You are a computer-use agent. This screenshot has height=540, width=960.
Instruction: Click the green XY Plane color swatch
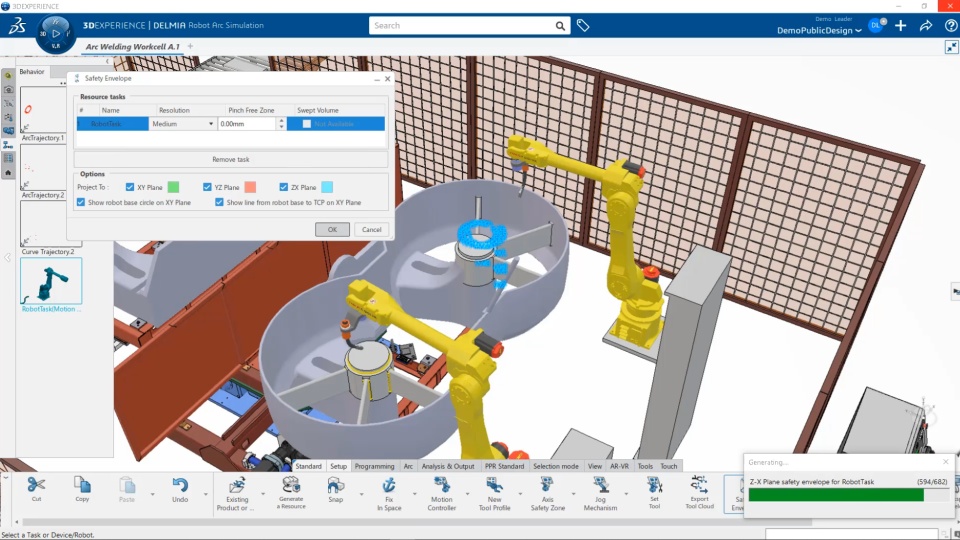[173, 187]
